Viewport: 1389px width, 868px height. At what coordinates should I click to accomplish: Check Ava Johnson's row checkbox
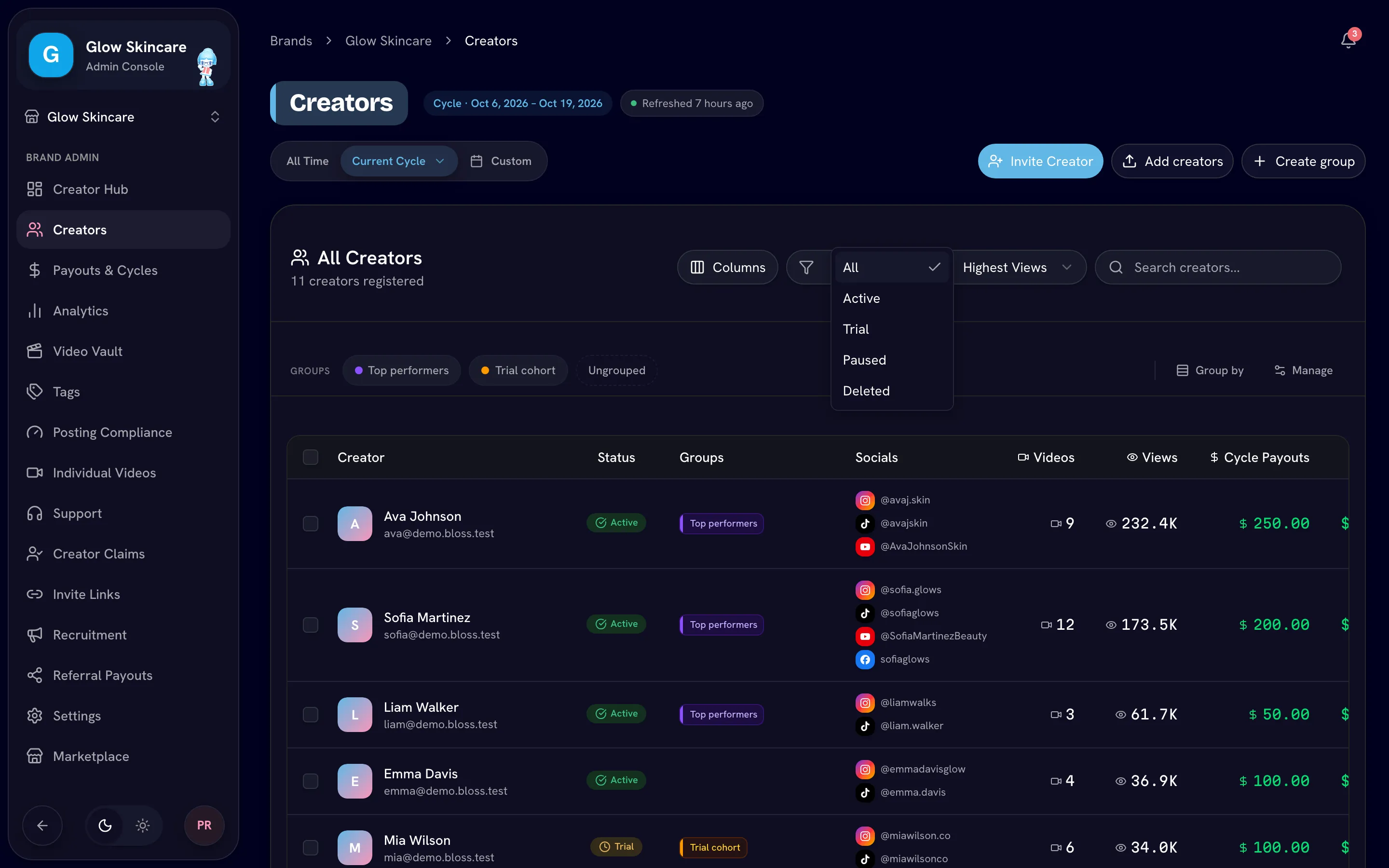point(311,524)
